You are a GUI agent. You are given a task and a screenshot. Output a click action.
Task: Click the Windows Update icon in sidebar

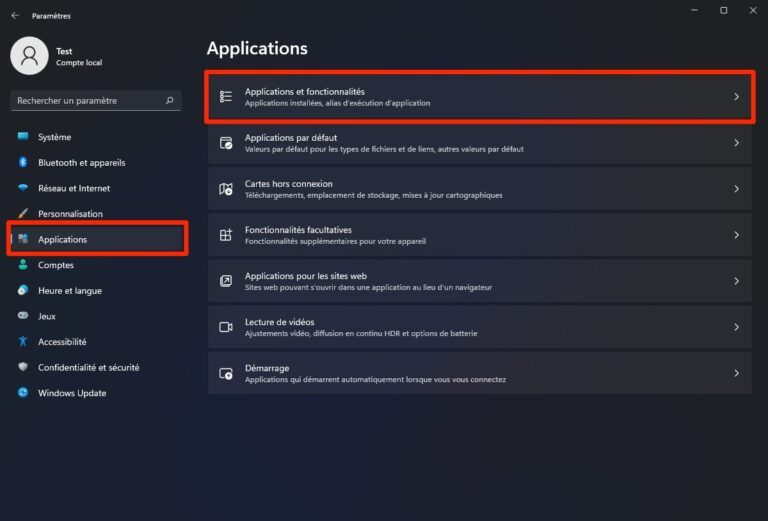coord(23,393)
